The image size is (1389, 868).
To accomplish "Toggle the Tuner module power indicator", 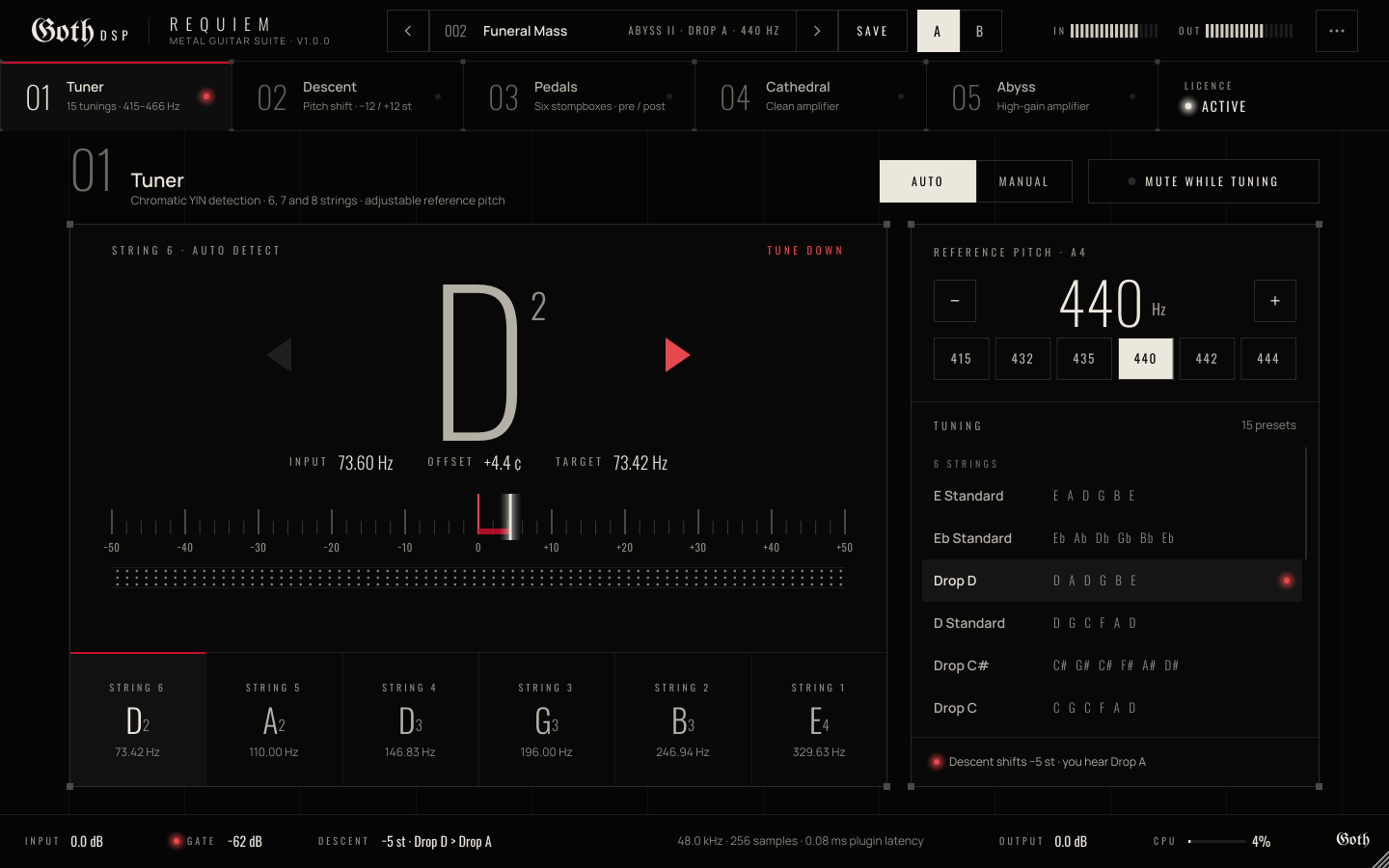I will pos(205,96).
